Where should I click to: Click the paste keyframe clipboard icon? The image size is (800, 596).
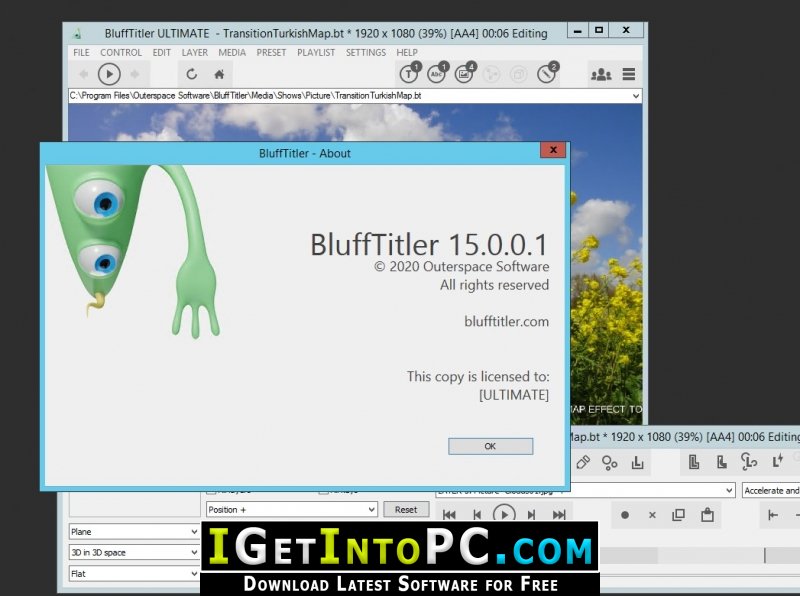[707, 514]
